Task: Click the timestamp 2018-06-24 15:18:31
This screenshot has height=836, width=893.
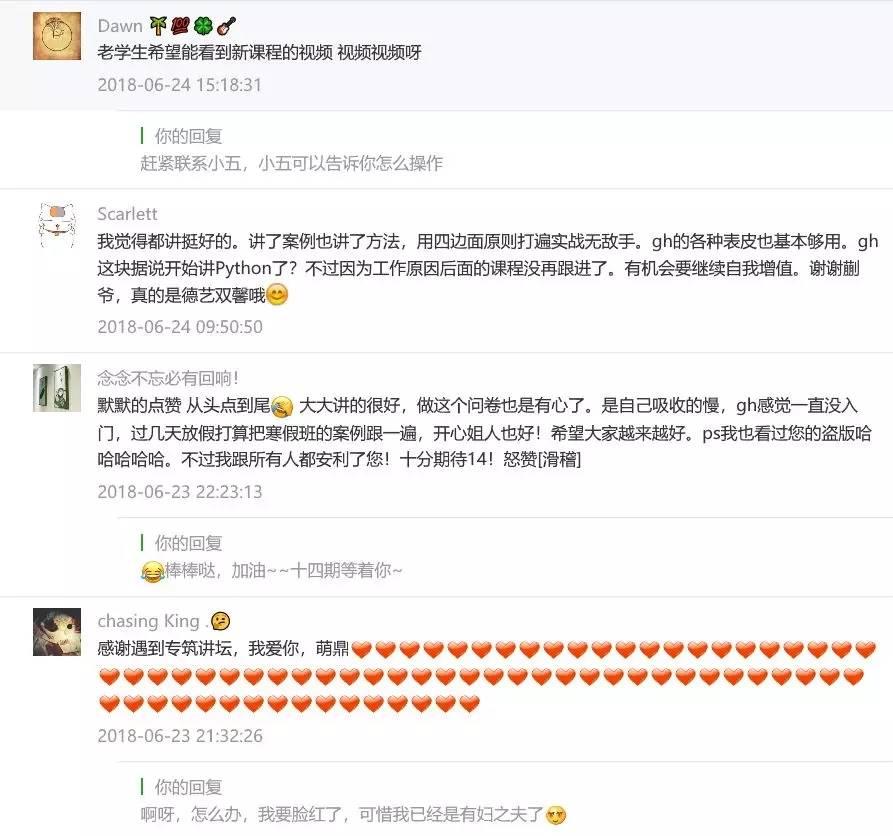Action: click(179, 85)
